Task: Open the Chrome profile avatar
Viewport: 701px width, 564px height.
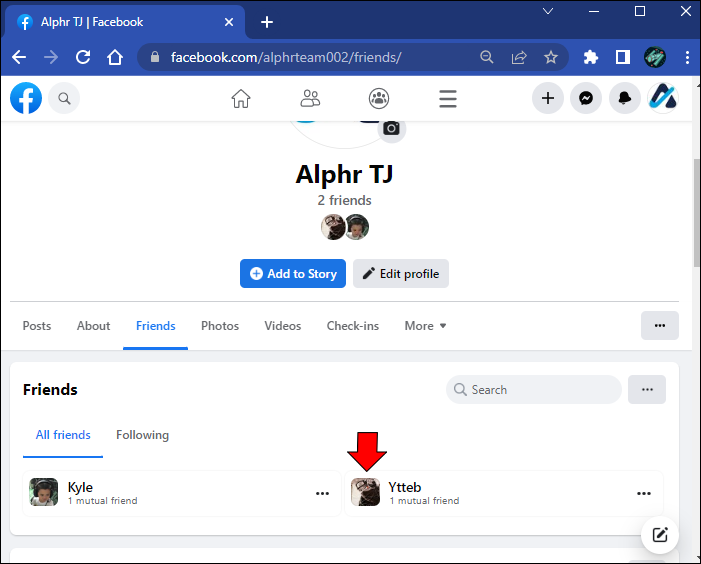Action: click(655, 57)
